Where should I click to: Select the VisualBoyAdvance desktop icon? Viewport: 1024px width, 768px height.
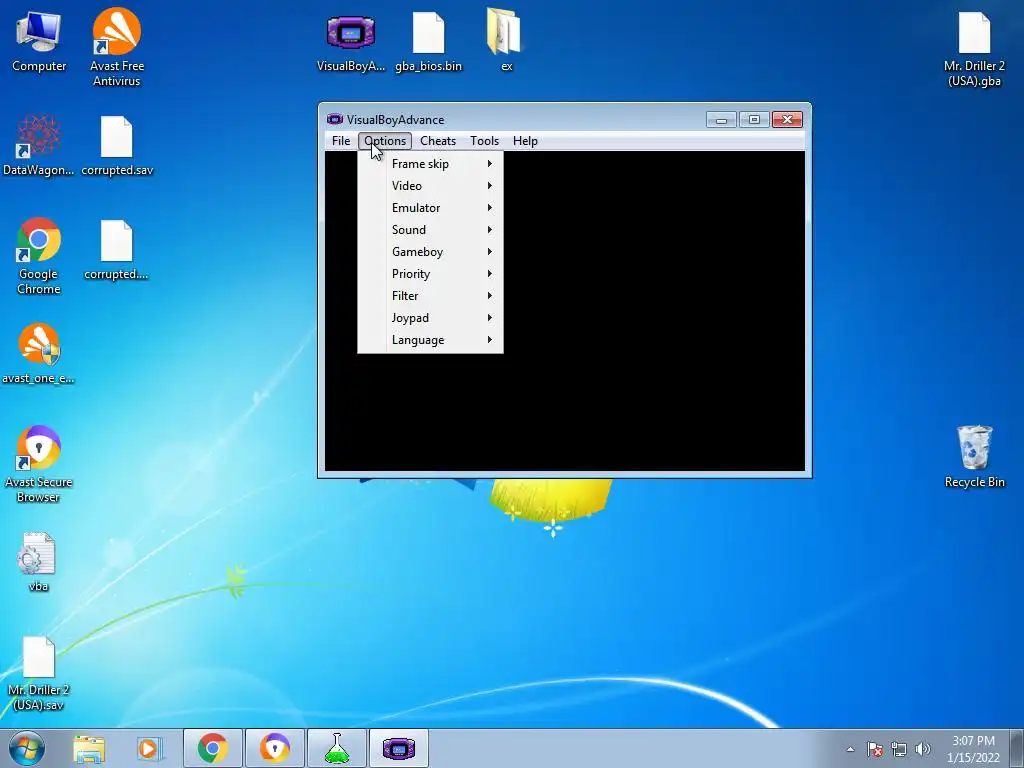(x=351, y=41)
